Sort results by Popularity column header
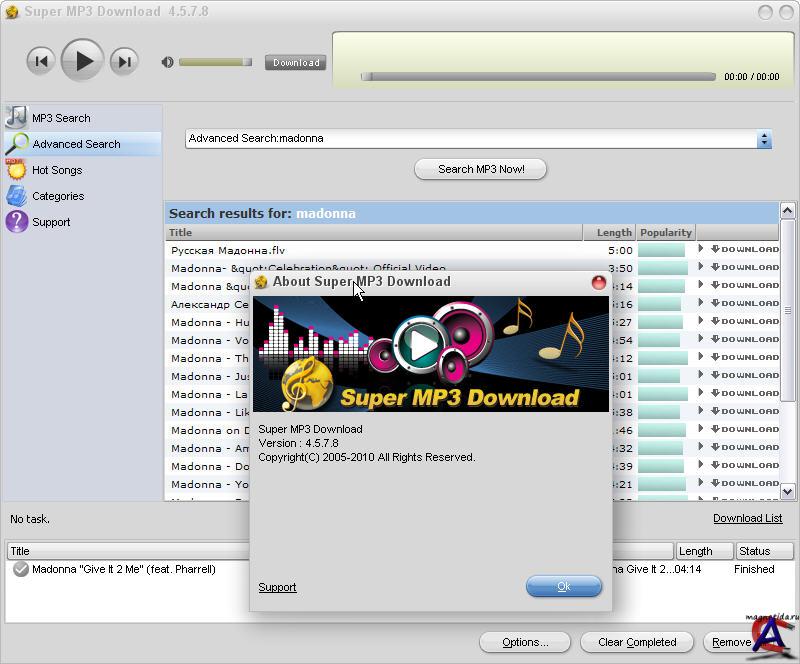This screenshot has height=664, width=800. click(665, 232)
